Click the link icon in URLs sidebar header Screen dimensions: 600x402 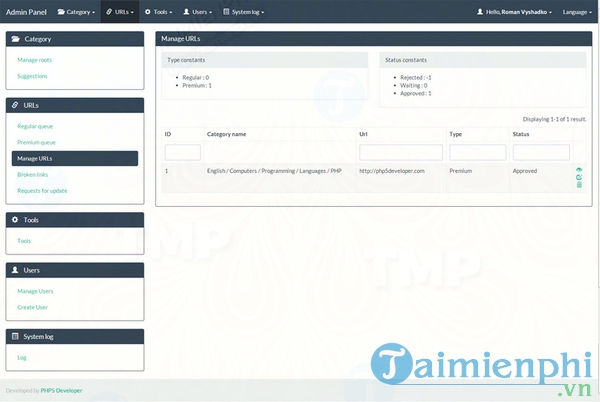pos(15,105)
